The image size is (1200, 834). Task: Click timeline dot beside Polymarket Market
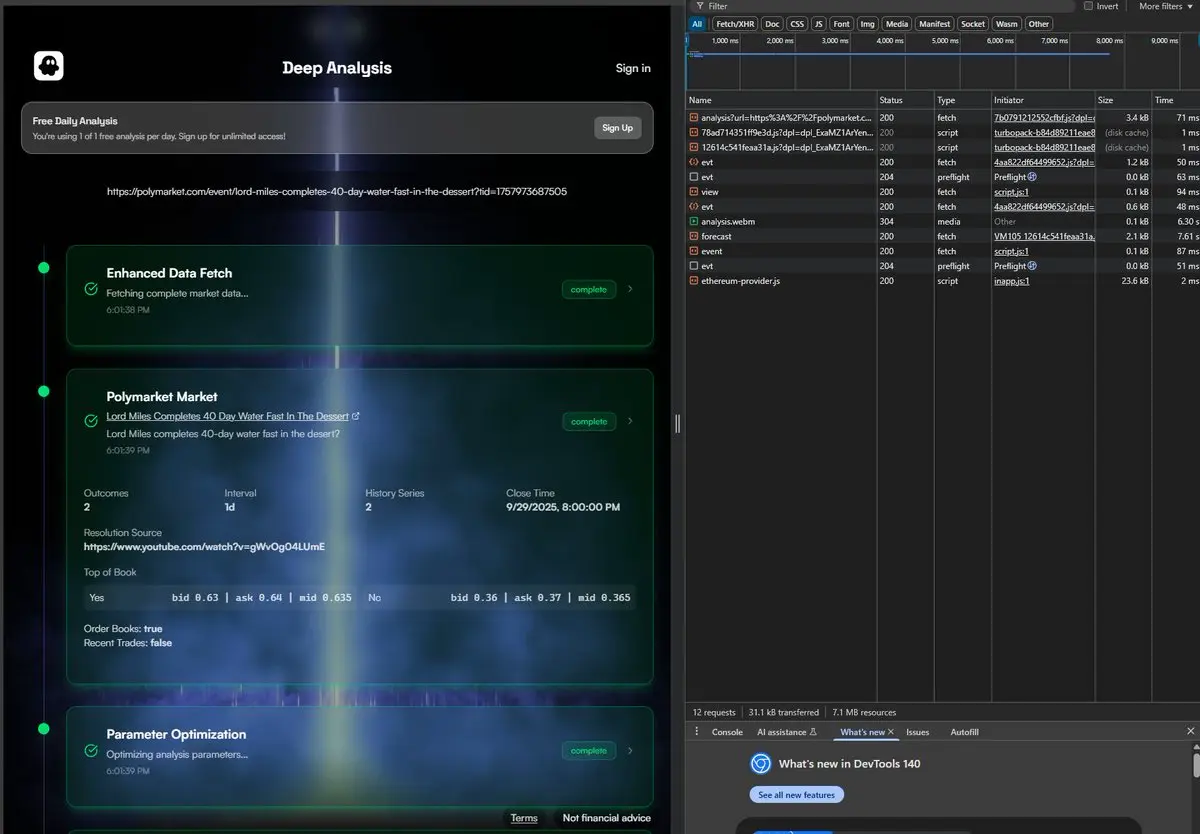coord(43,391)
